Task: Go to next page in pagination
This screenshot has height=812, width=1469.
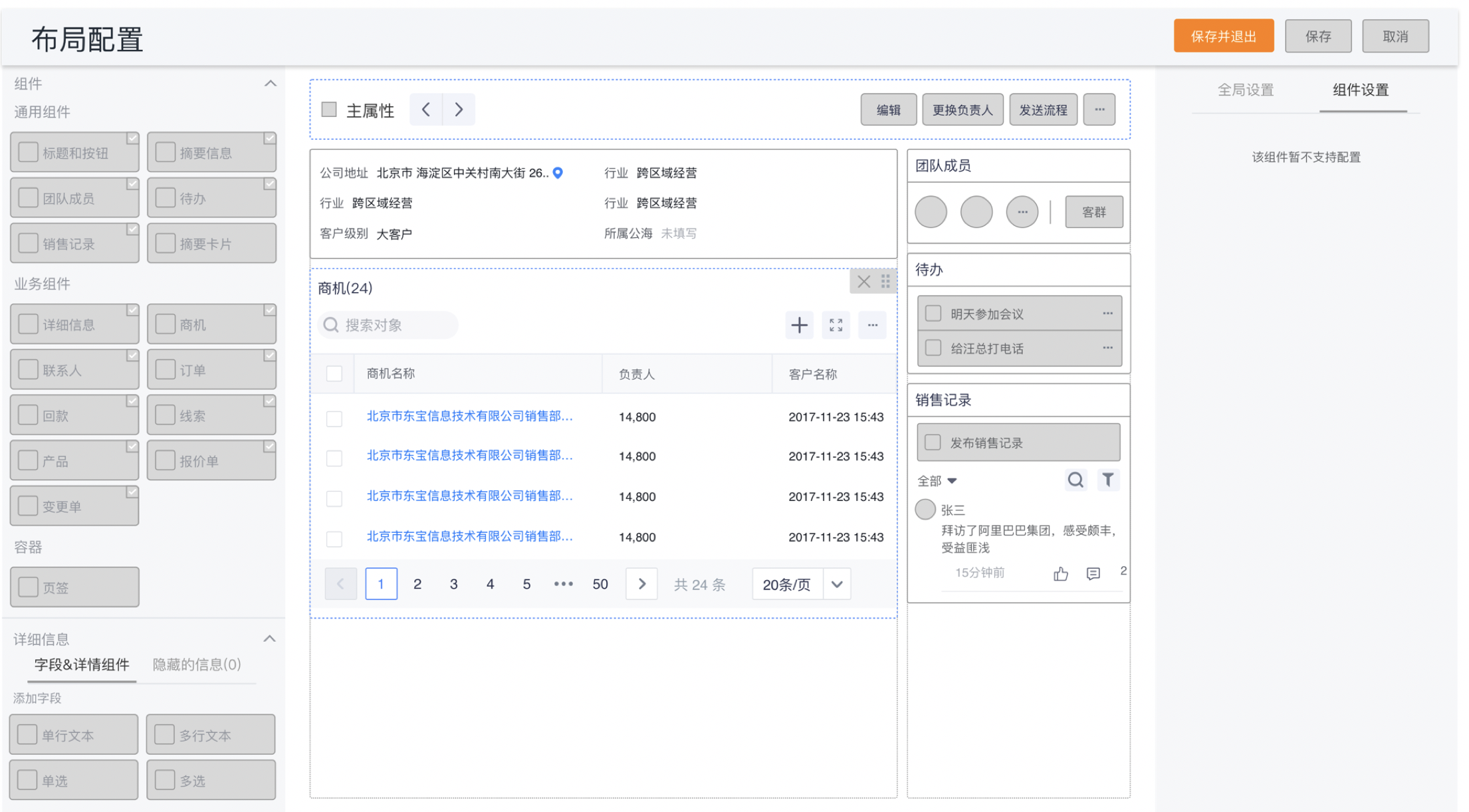Action: 641,584
